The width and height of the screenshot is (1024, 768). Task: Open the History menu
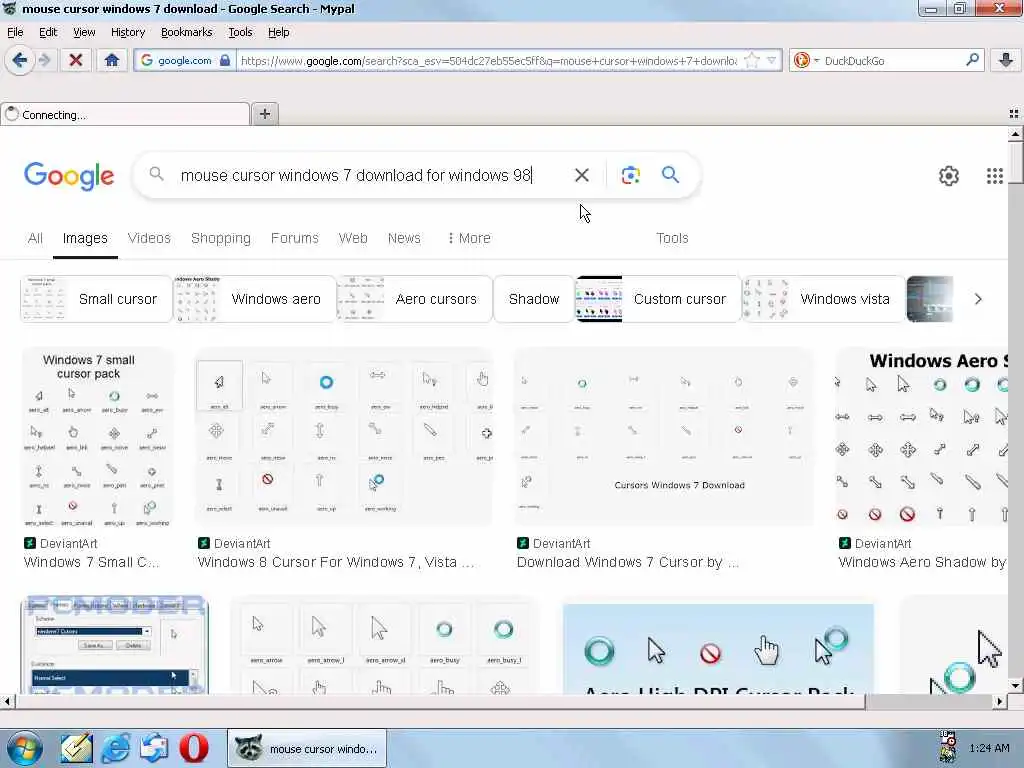click(127, 32)
